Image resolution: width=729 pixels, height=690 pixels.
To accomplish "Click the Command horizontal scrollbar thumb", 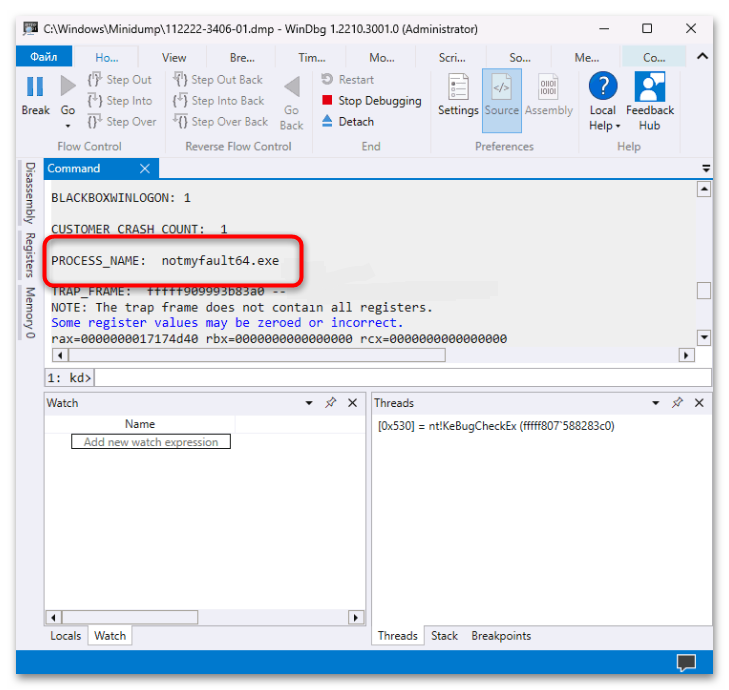I will point(257,356).
